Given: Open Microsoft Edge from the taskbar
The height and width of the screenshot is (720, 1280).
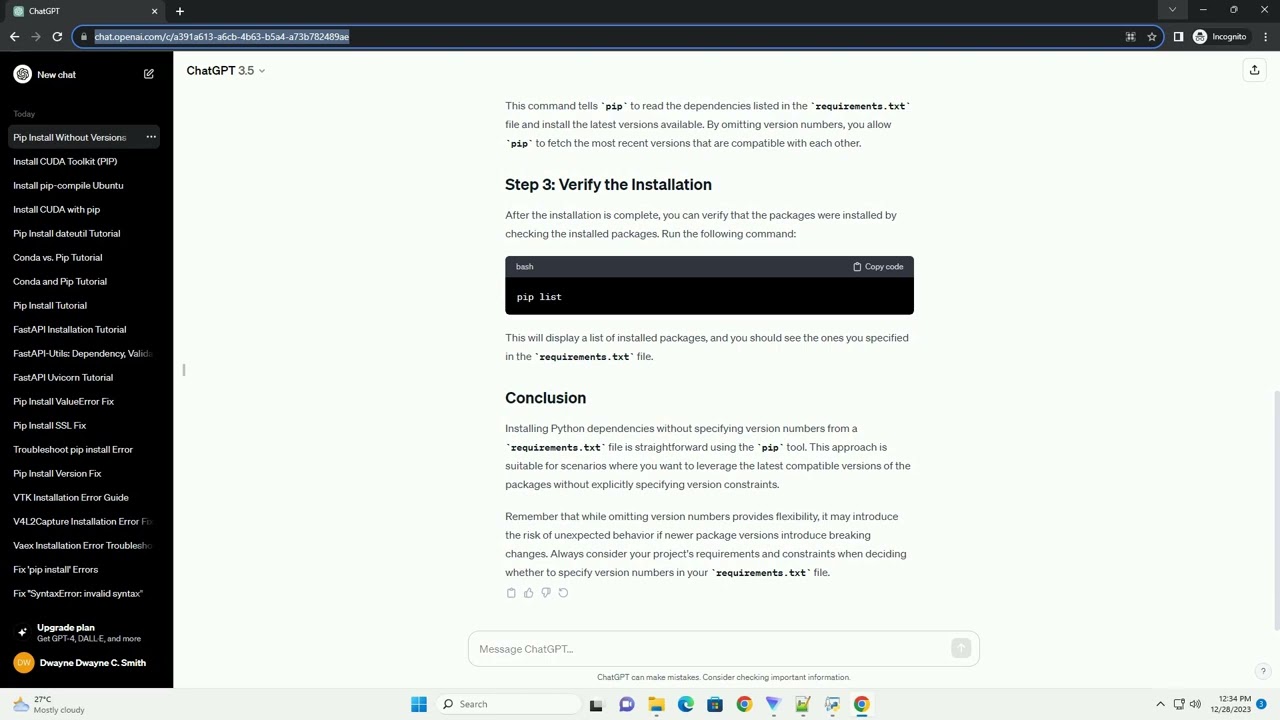Looking at the screenshot, I should (x=685, y=704).
